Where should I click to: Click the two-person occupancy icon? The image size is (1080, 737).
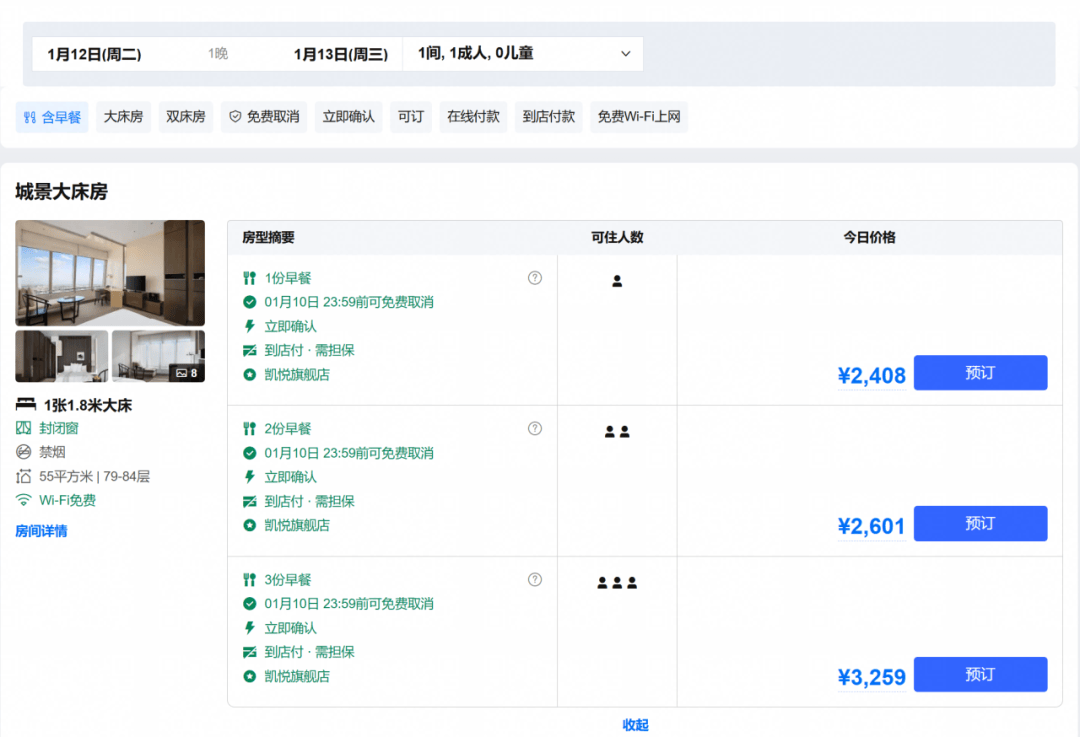[x=617, y=432]
